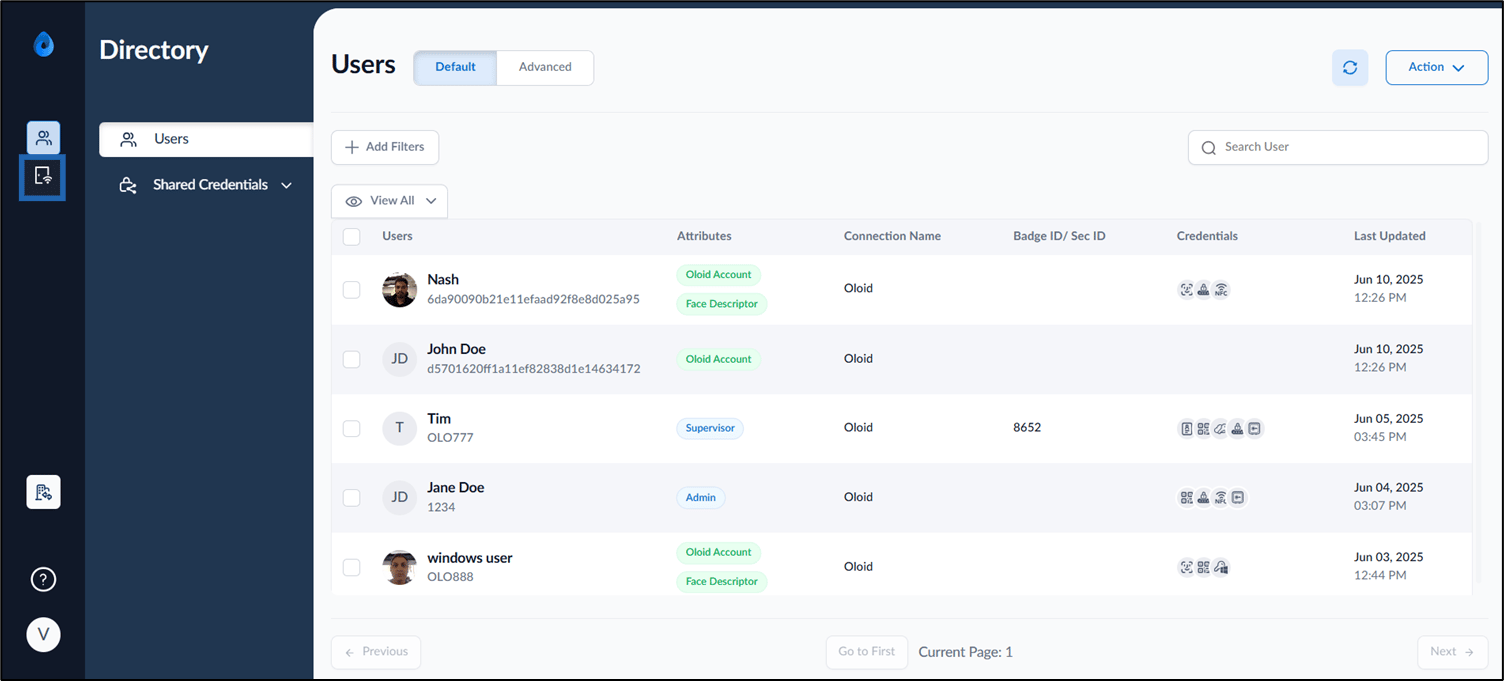Click the Last Updated column header

click(x=1389, y=237)
